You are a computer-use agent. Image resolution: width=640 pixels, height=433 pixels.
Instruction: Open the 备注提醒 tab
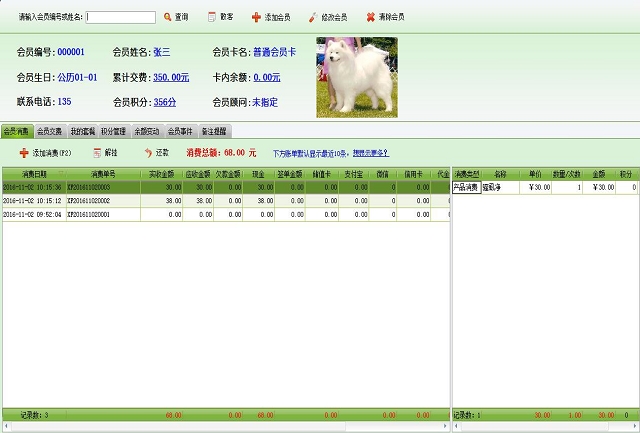tap(214, 131)
